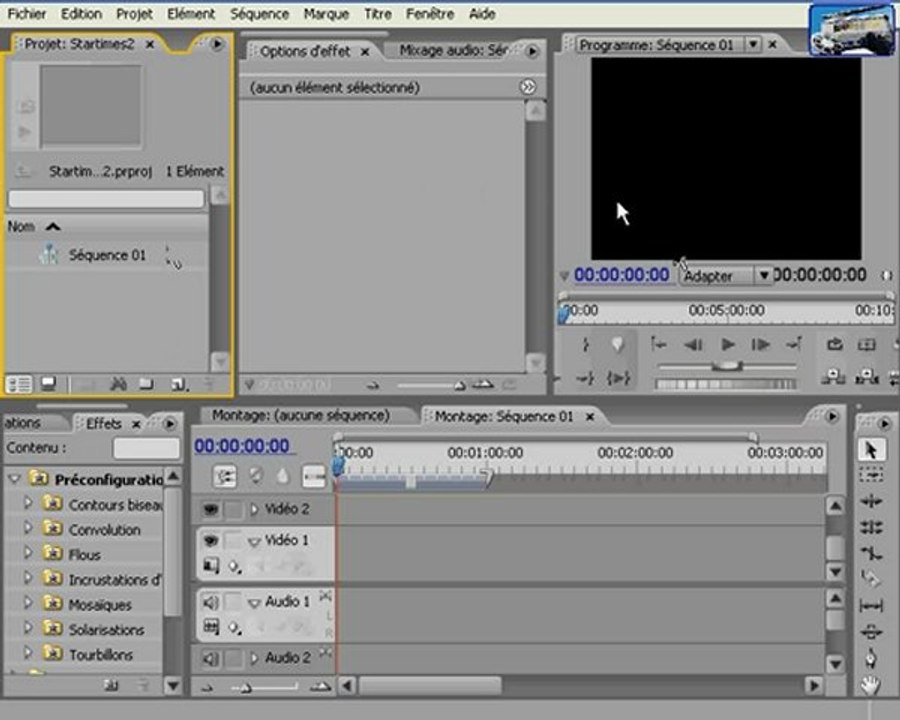Click the Nom column header
The image size is (900, 720).
coord(21,227)
